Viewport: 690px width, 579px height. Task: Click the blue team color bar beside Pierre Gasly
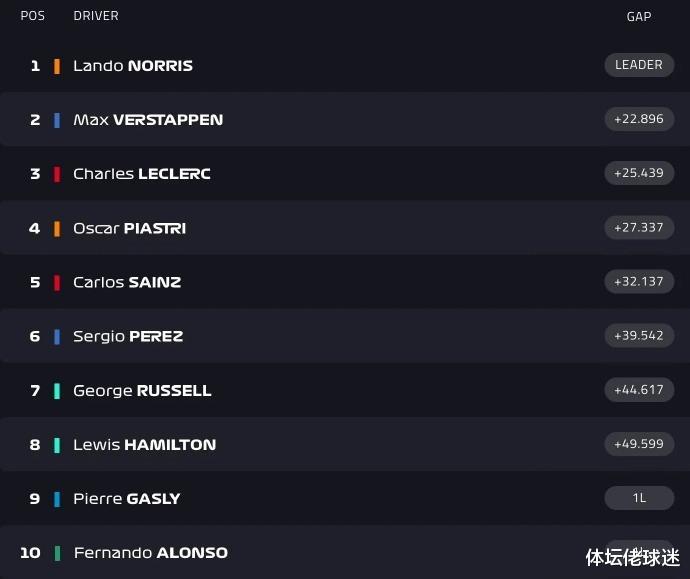[x=57, y=499]
